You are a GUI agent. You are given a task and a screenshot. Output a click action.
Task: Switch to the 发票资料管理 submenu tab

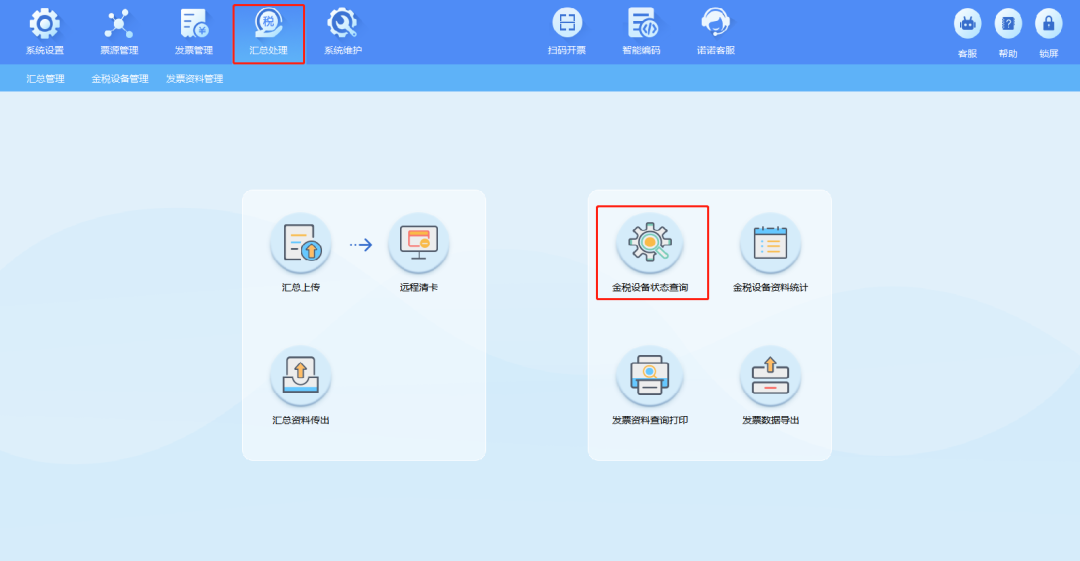point(195,78)
